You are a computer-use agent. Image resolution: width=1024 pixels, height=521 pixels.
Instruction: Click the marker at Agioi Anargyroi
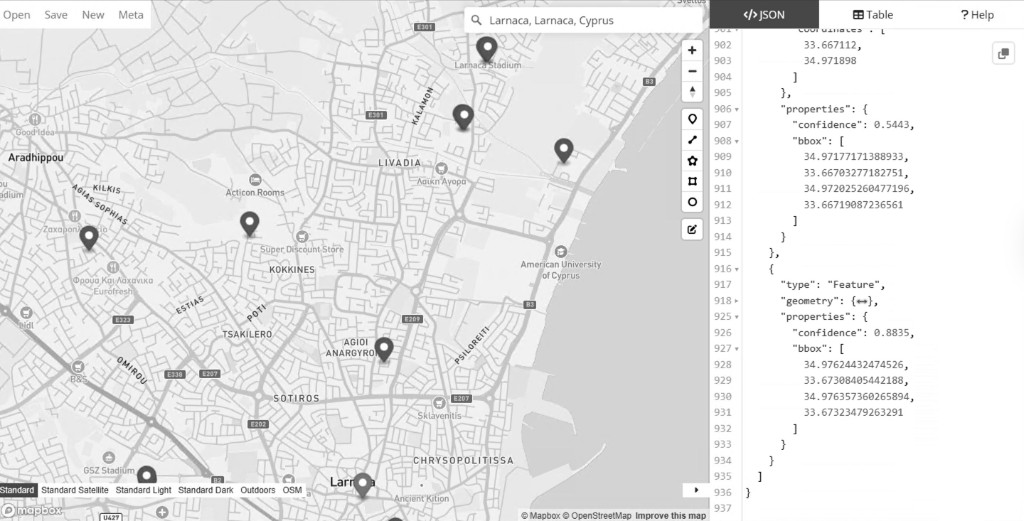click(384, 350)
